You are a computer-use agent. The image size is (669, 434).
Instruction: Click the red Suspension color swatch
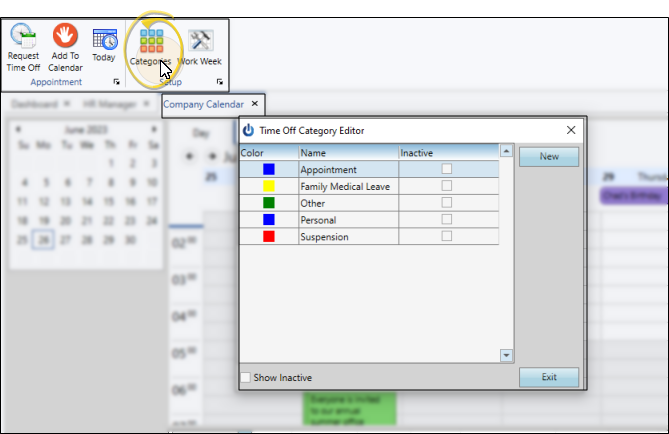(x=268, y=237)
